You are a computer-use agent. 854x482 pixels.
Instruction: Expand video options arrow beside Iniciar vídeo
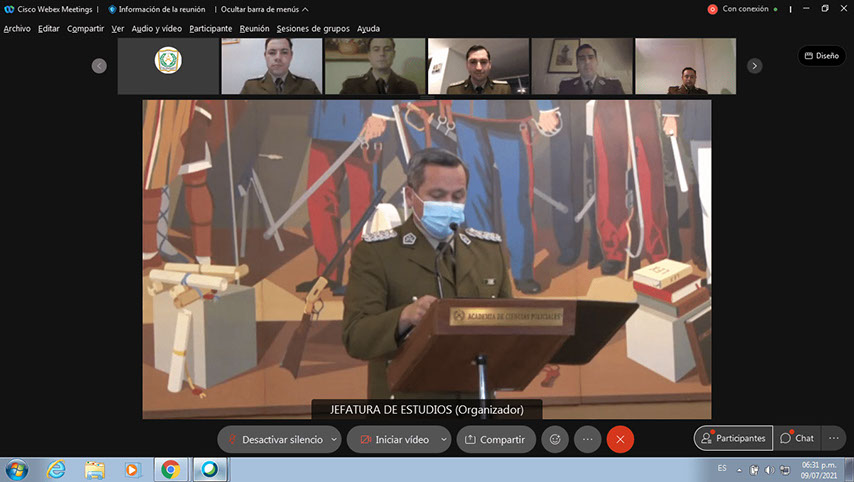coord(443,439)
